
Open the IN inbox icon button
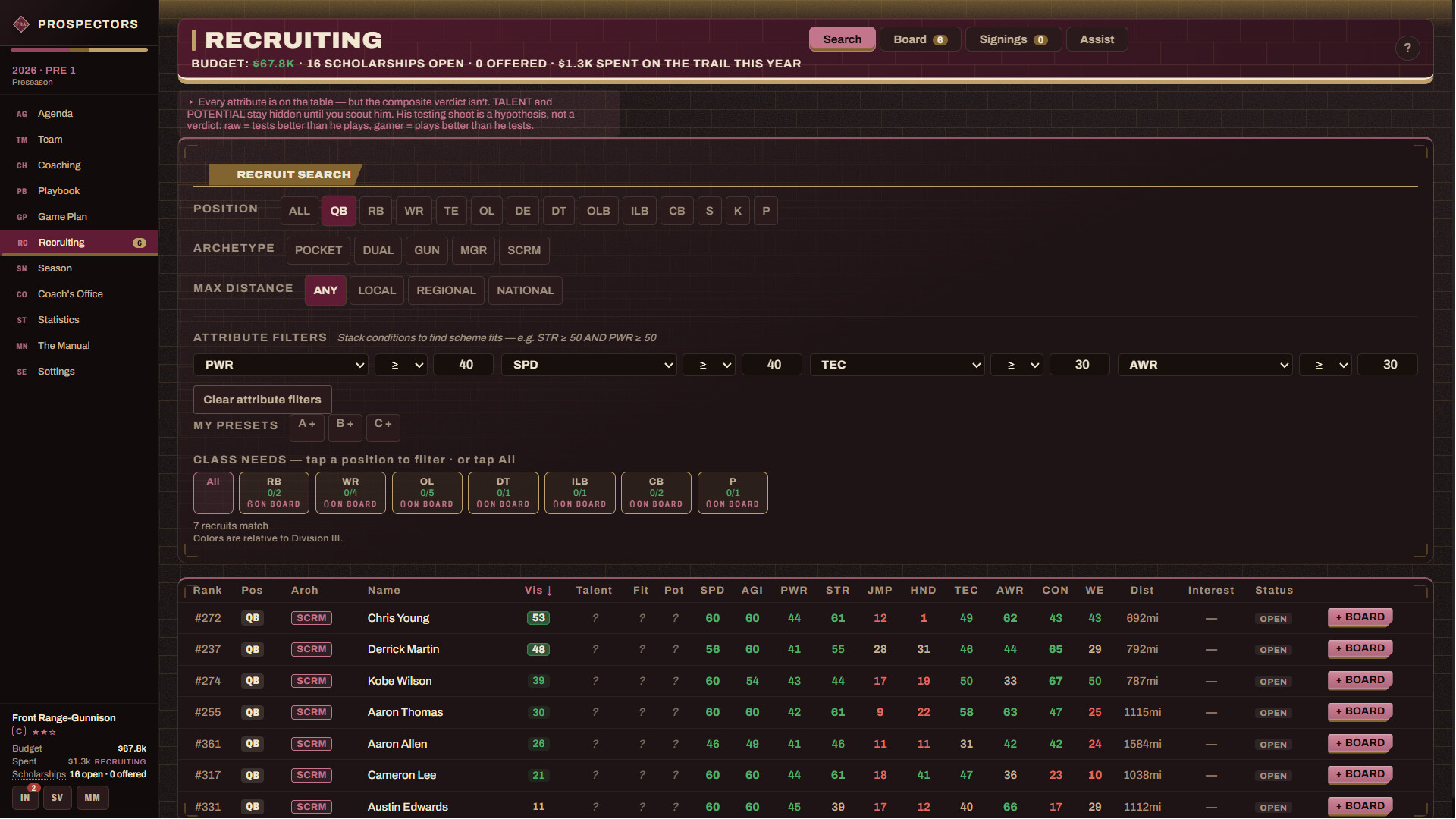25,798
